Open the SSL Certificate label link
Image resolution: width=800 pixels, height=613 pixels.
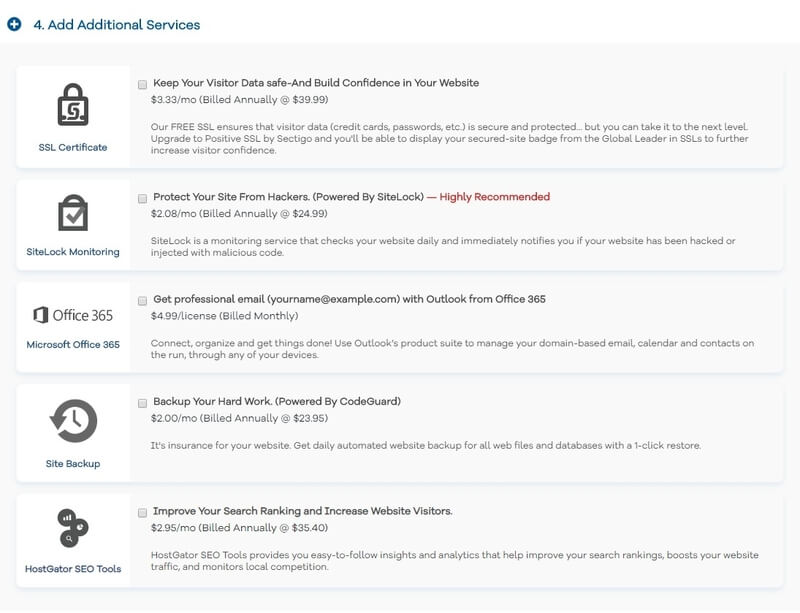pyautogui.click(x=73, y=148)
